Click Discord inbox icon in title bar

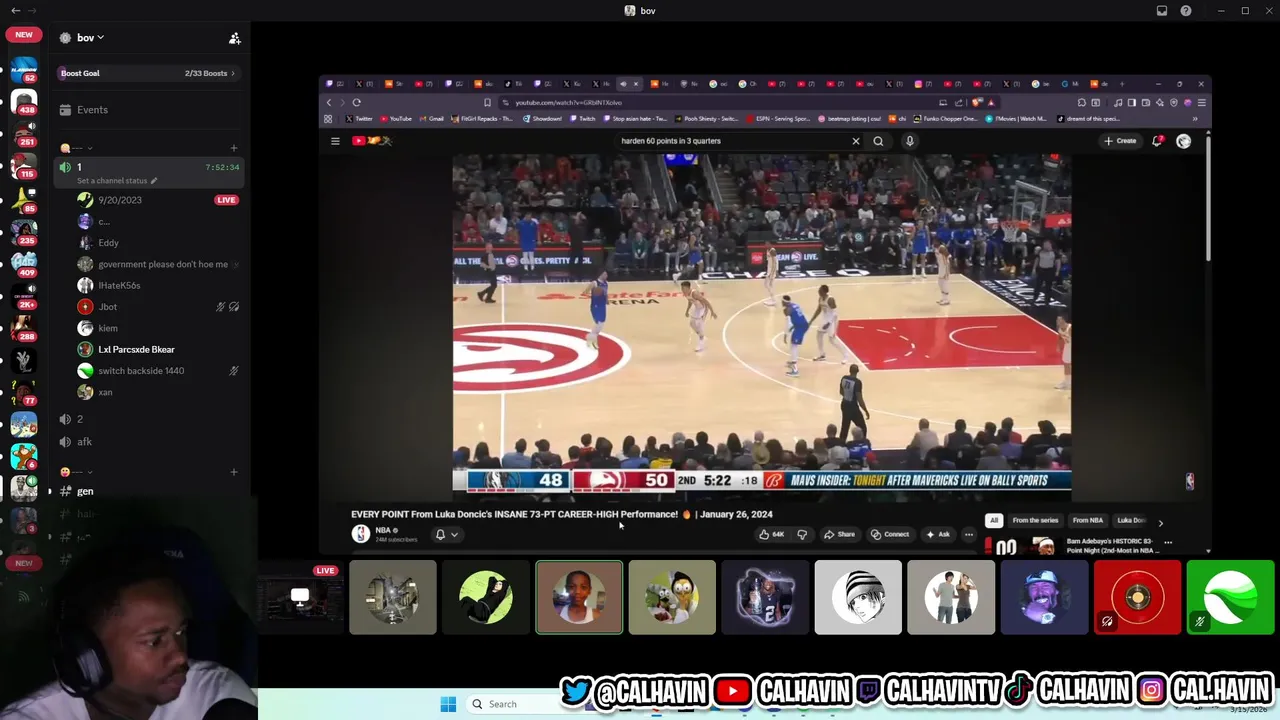pyautogui.click(x=1162, y=11)
